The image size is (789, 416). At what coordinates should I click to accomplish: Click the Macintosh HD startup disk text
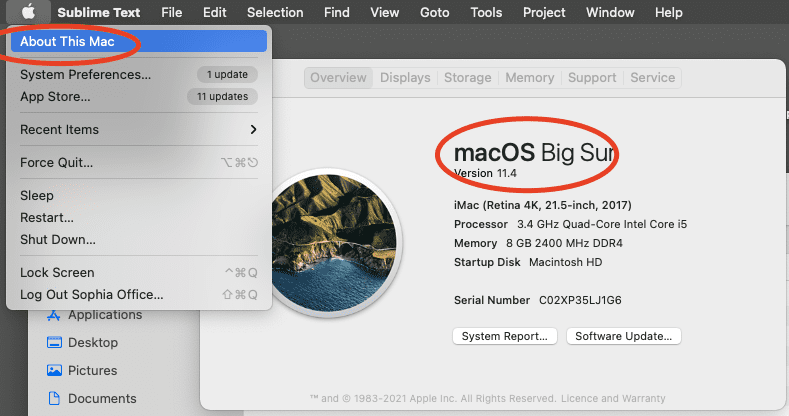(566, 262)
